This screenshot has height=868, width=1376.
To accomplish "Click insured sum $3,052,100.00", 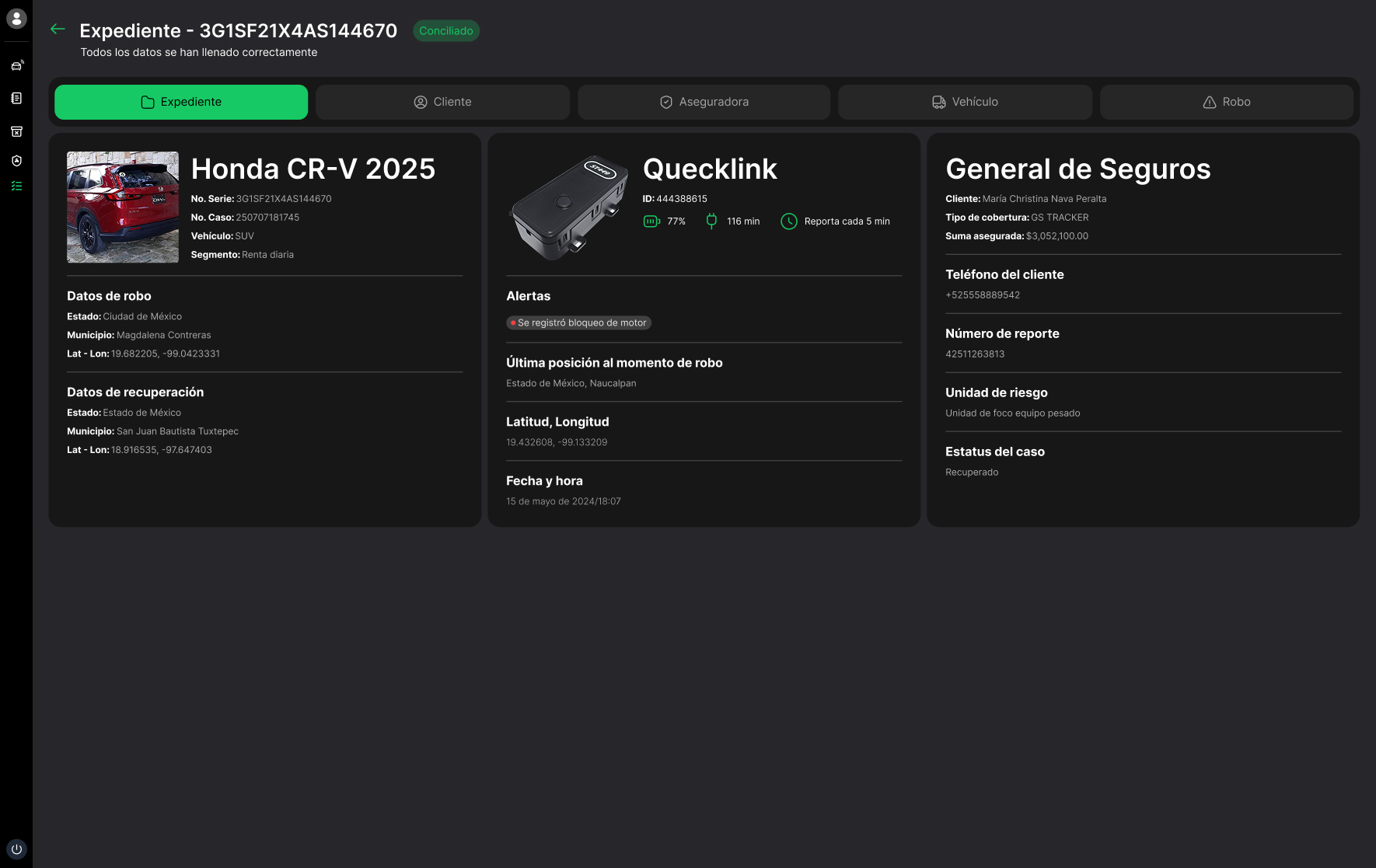I will pyautogui.click(x=1057, y=236).
